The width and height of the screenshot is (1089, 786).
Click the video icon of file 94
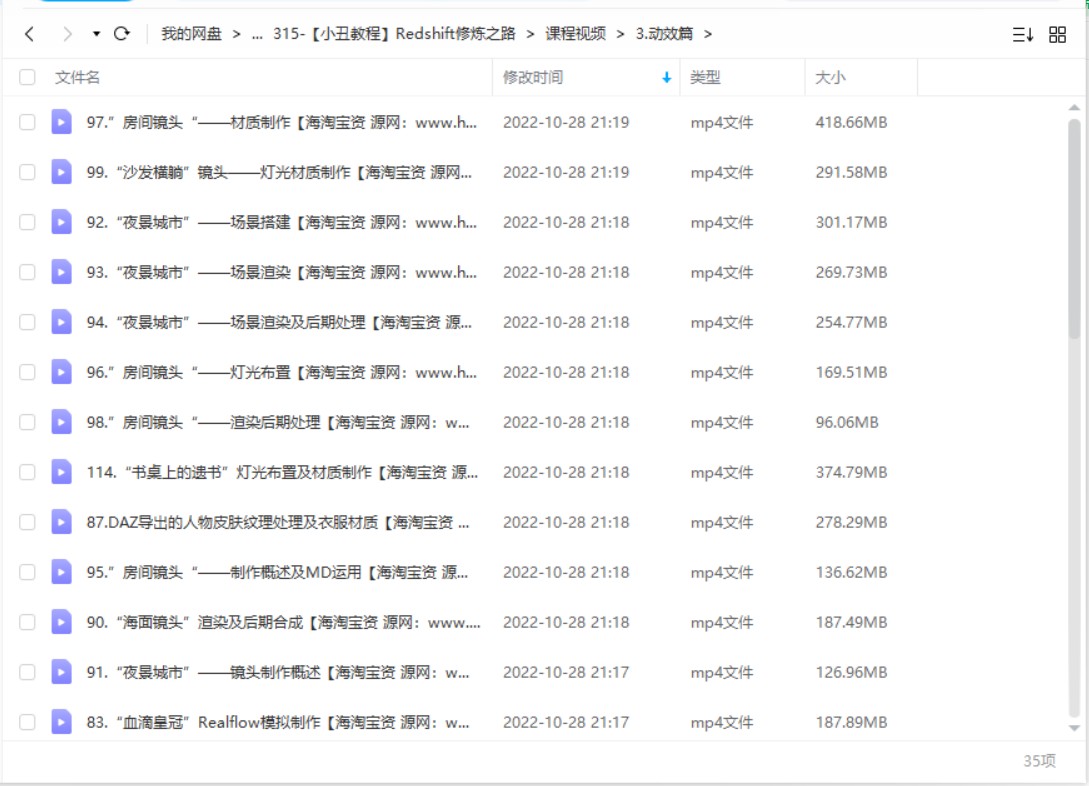61,322
